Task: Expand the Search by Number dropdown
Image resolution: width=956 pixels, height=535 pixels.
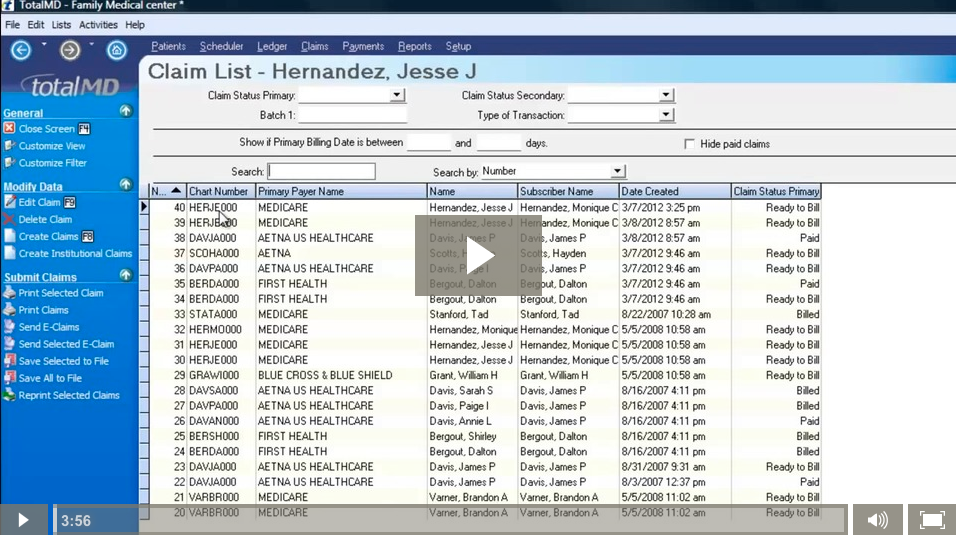Action: click(618, 171)
